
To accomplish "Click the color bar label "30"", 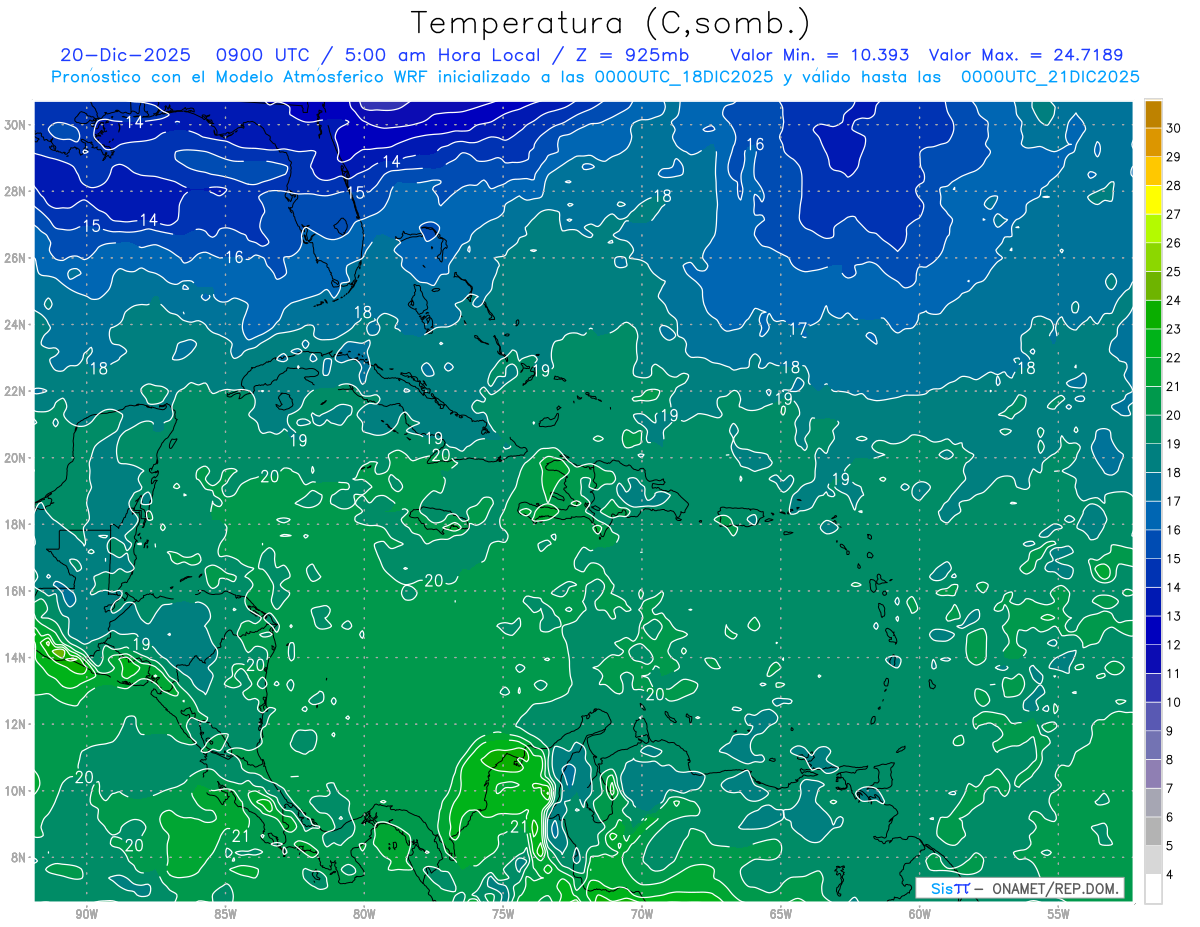I will tap(1173, 128).
